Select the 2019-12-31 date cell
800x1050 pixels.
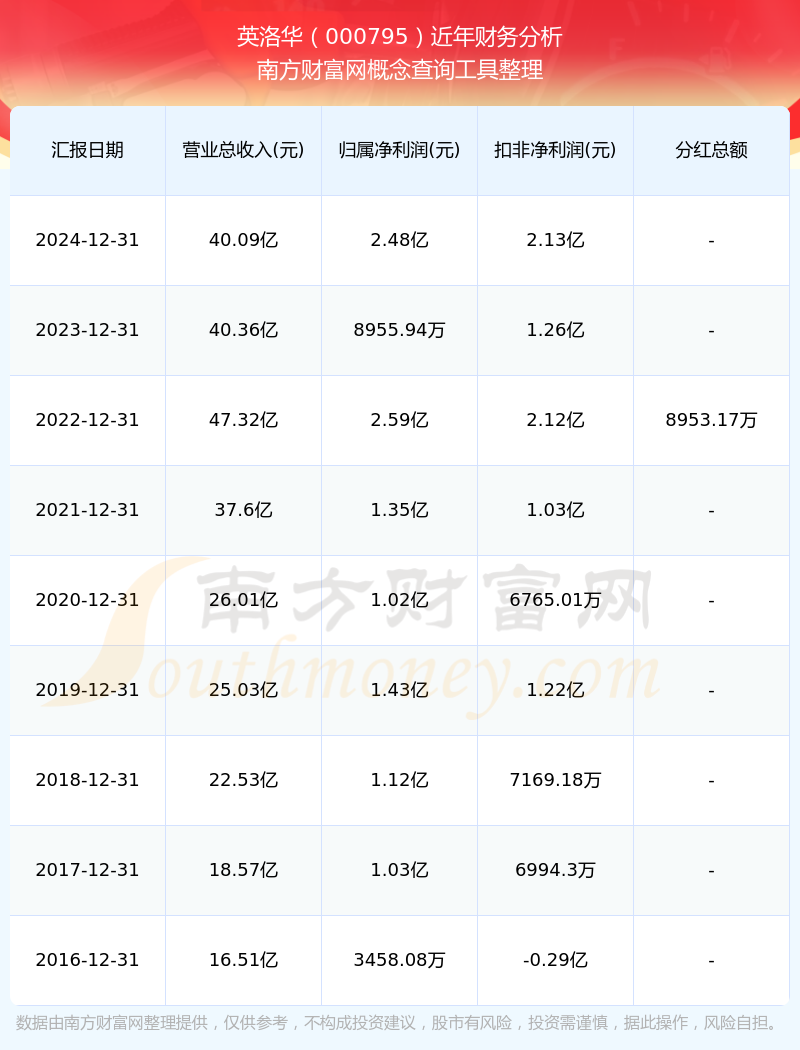coord(88,690)
